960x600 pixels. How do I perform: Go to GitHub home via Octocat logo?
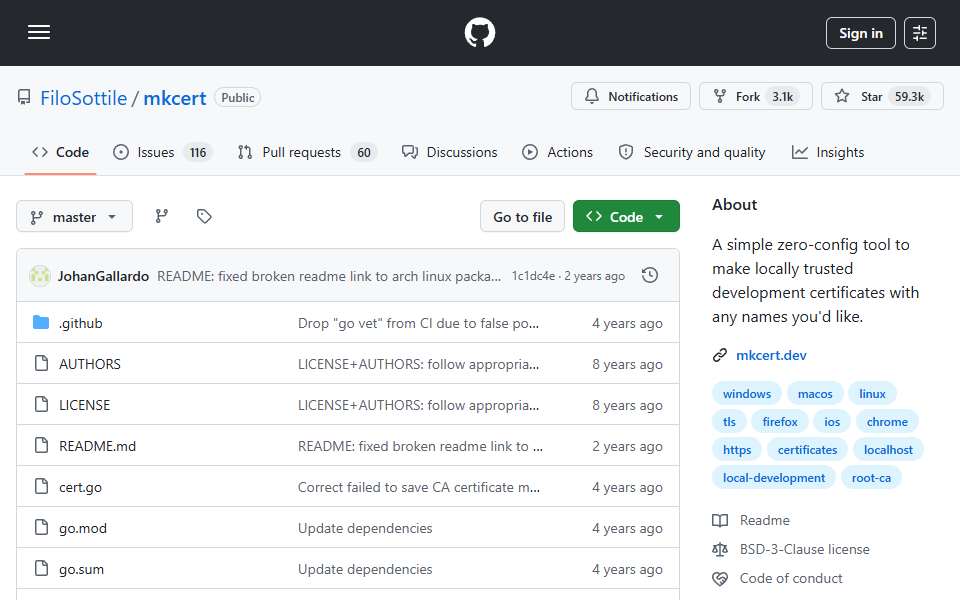479,32
